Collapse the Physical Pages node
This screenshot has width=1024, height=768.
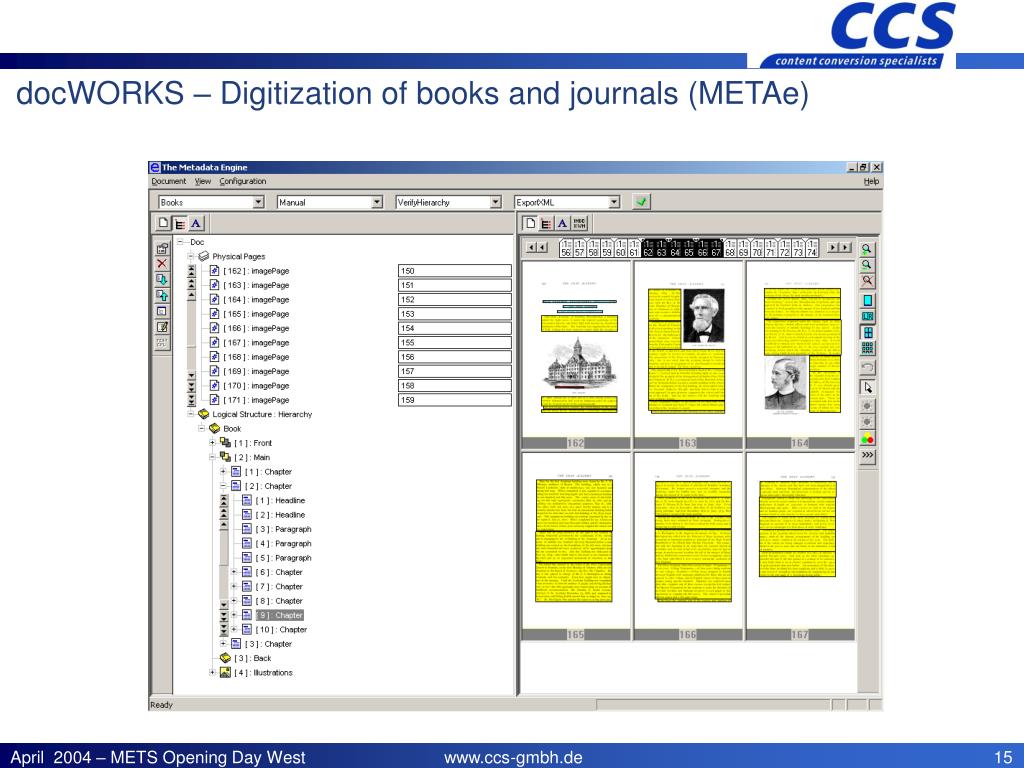point(191,256)
